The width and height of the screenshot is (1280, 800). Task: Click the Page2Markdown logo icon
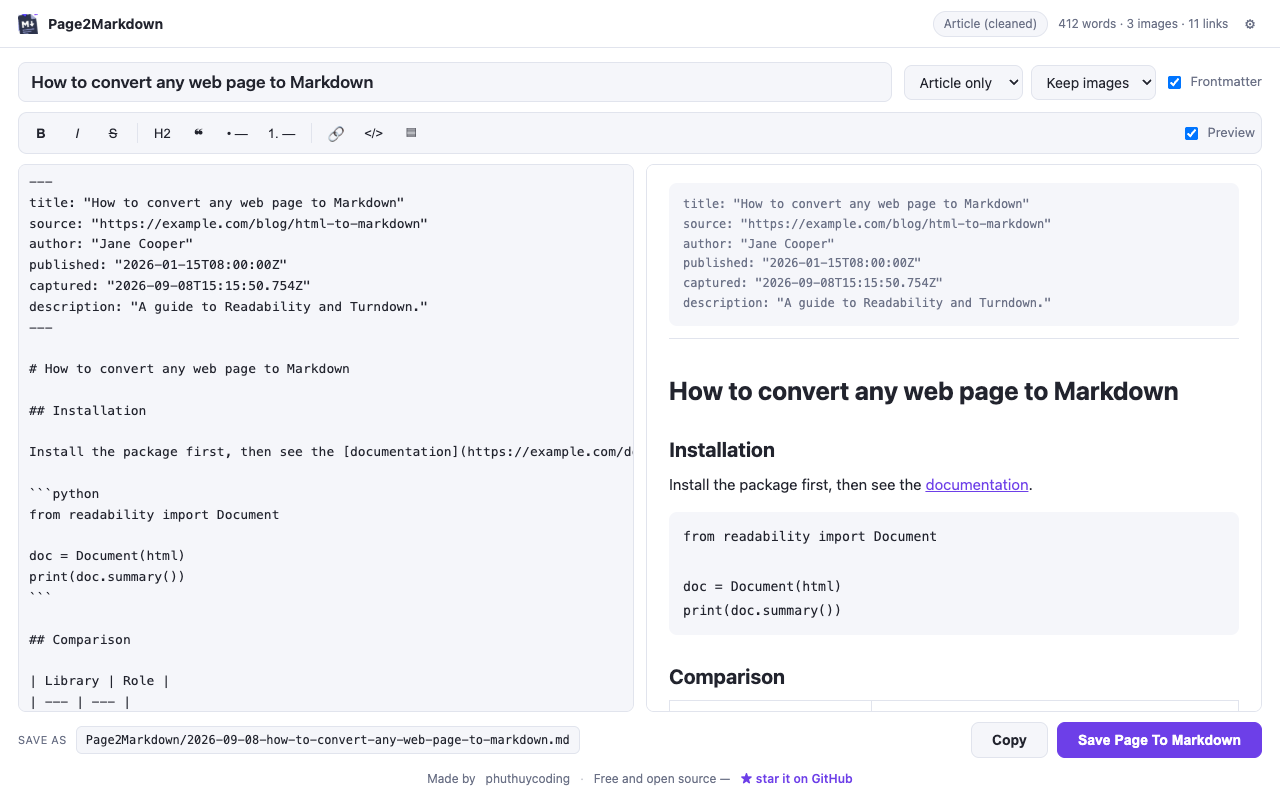tap(28, 24)
